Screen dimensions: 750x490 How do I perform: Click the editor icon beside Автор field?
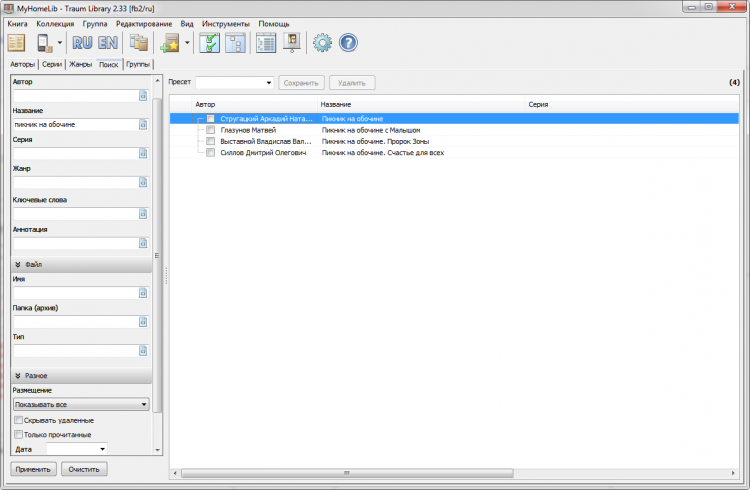(x=143, y=96)
